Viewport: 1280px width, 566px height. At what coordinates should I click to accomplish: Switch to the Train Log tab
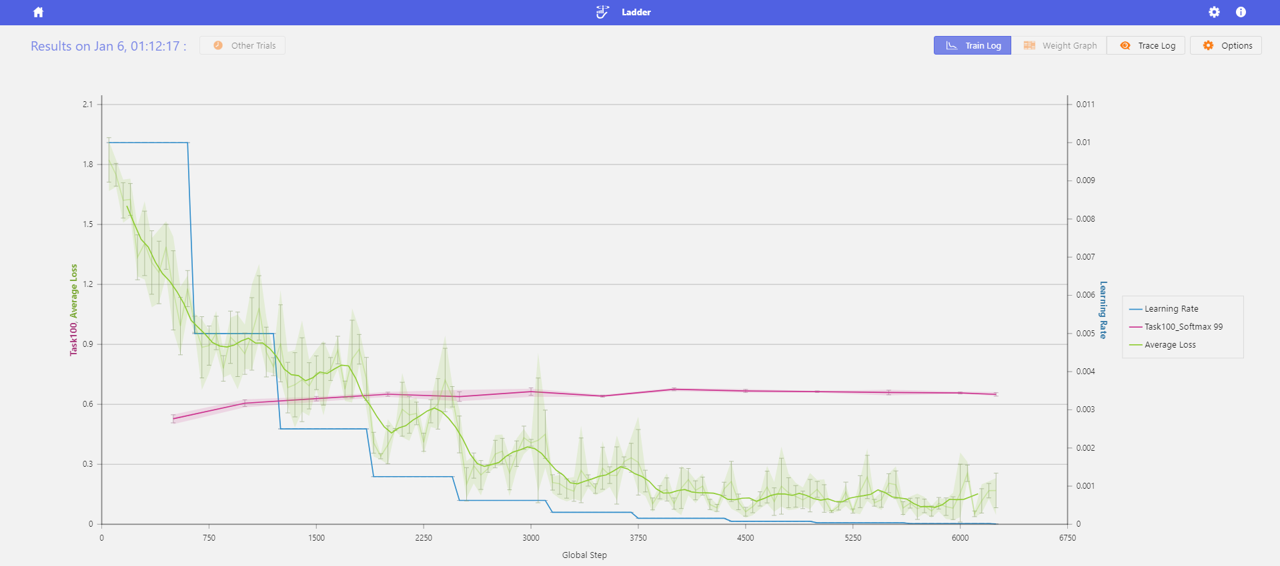(972, 46)
